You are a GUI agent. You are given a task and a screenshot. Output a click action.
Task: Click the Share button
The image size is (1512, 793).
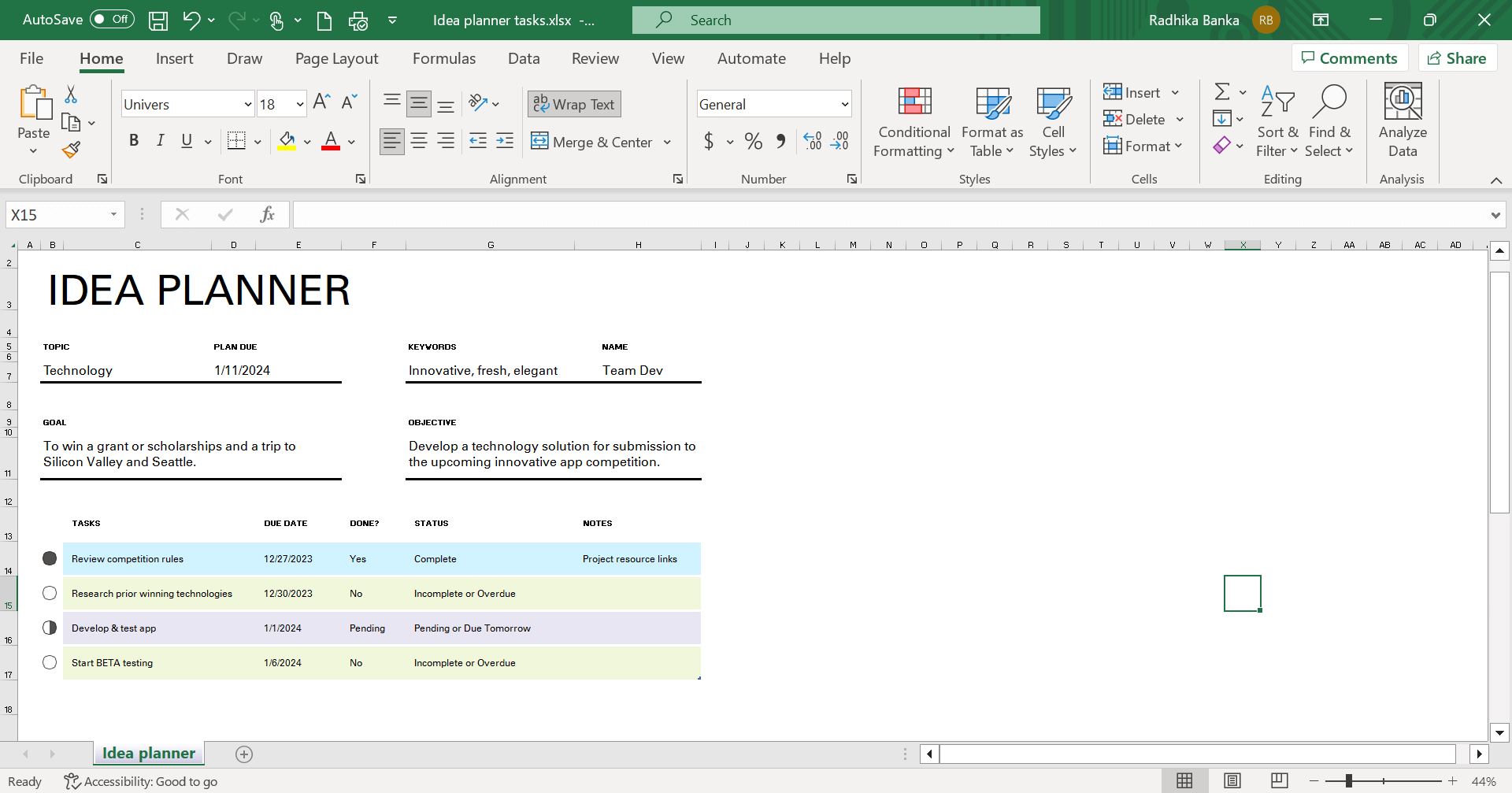[1457, 57]
